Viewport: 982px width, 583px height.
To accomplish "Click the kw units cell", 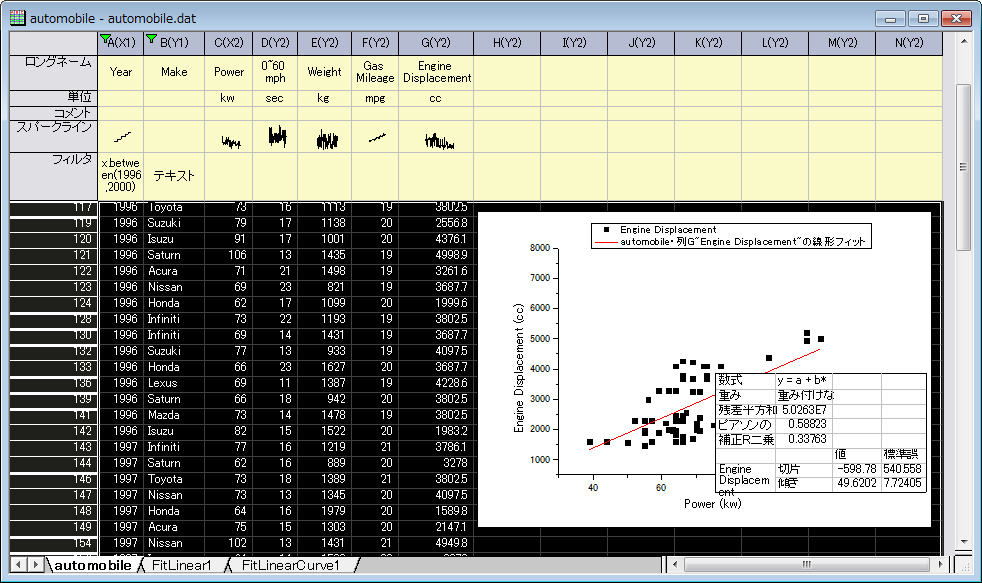I will (229, 98).
